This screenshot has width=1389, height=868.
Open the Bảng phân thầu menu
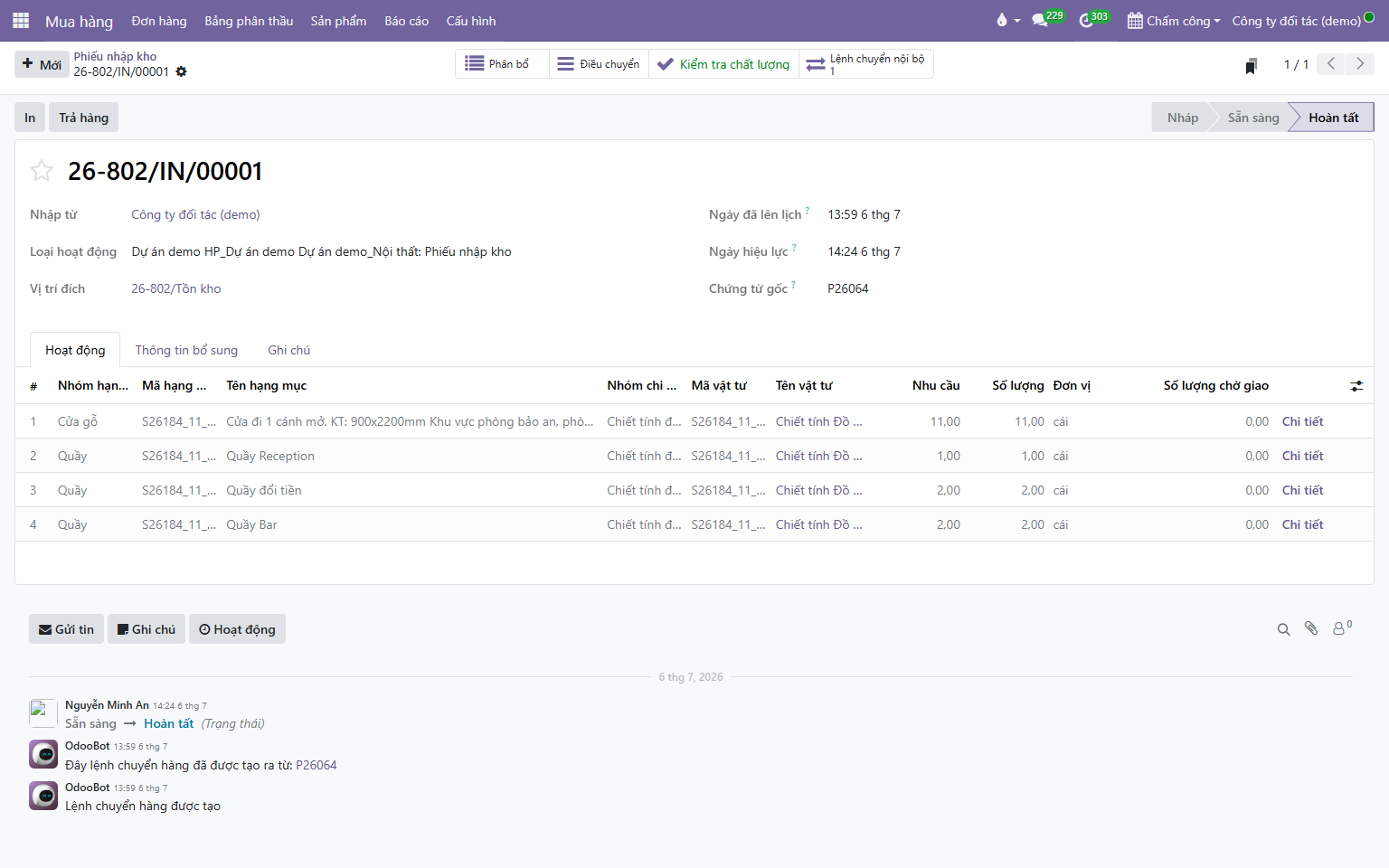(249, 21)
